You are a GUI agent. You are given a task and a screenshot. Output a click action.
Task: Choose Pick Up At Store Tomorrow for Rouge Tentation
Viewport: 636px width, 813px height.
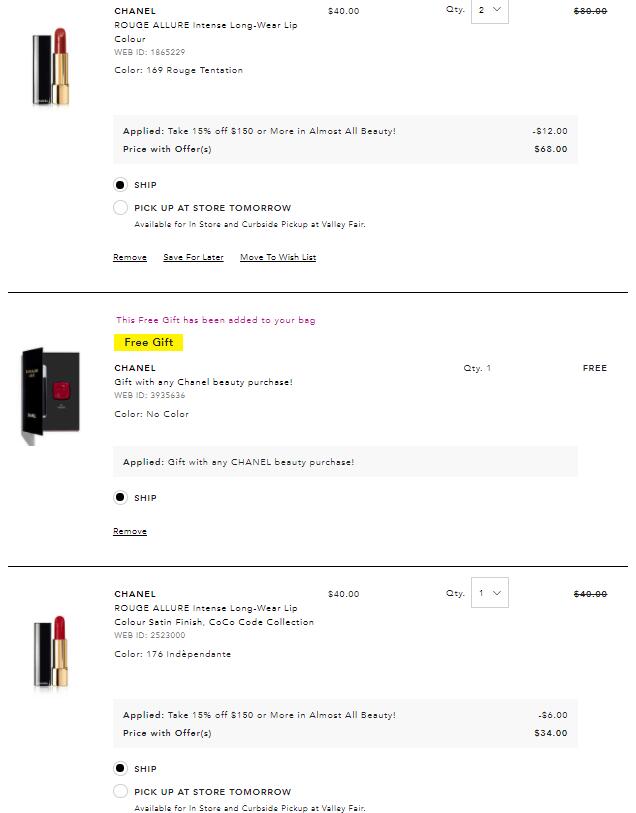pyautogui.click(x=120, y=208)
